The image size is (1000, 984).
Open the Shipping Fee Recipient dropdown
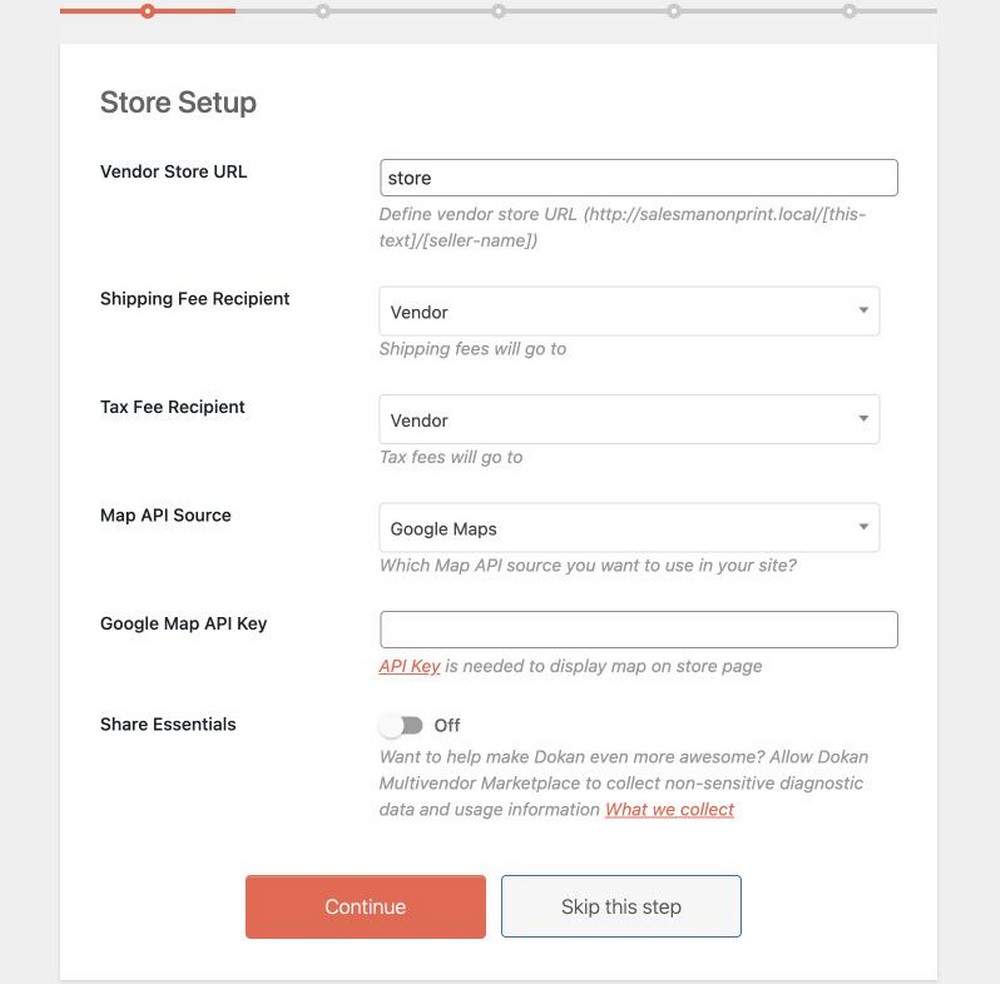point(629,311)
